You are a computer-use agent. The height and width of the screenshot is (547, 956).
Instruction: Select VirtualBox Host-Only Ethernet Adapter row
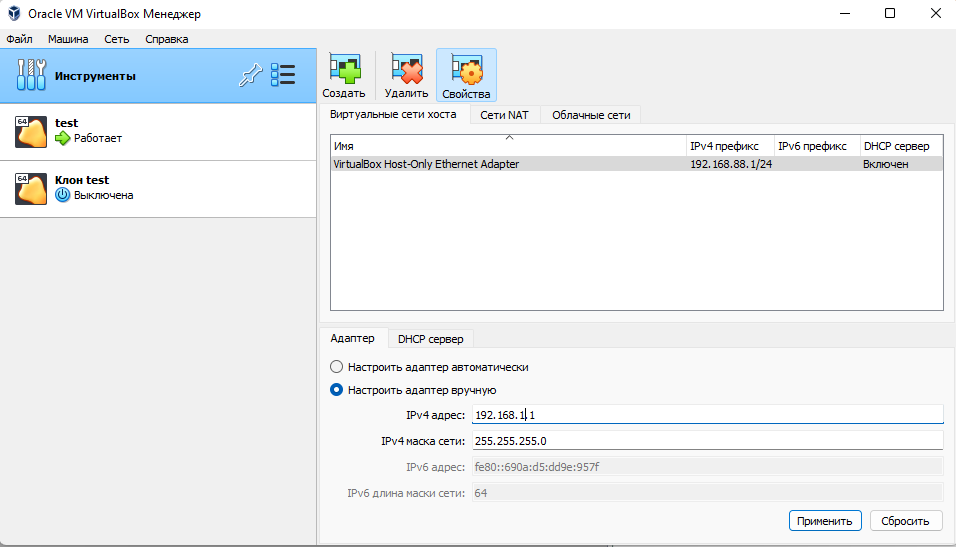(637, 163)
